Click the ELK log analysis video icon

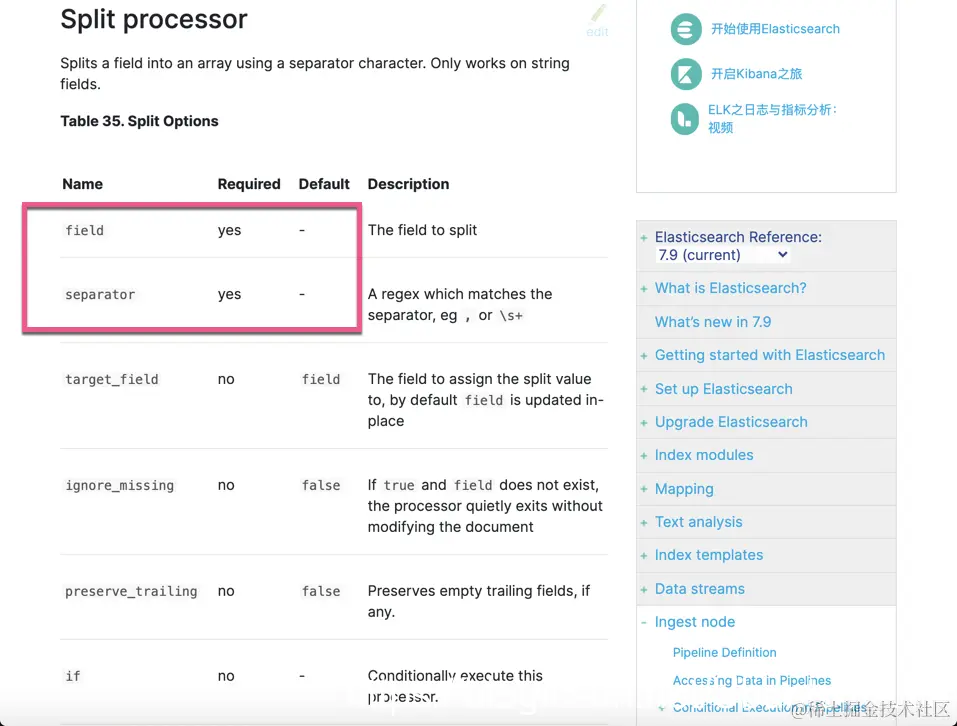point(684,118)
